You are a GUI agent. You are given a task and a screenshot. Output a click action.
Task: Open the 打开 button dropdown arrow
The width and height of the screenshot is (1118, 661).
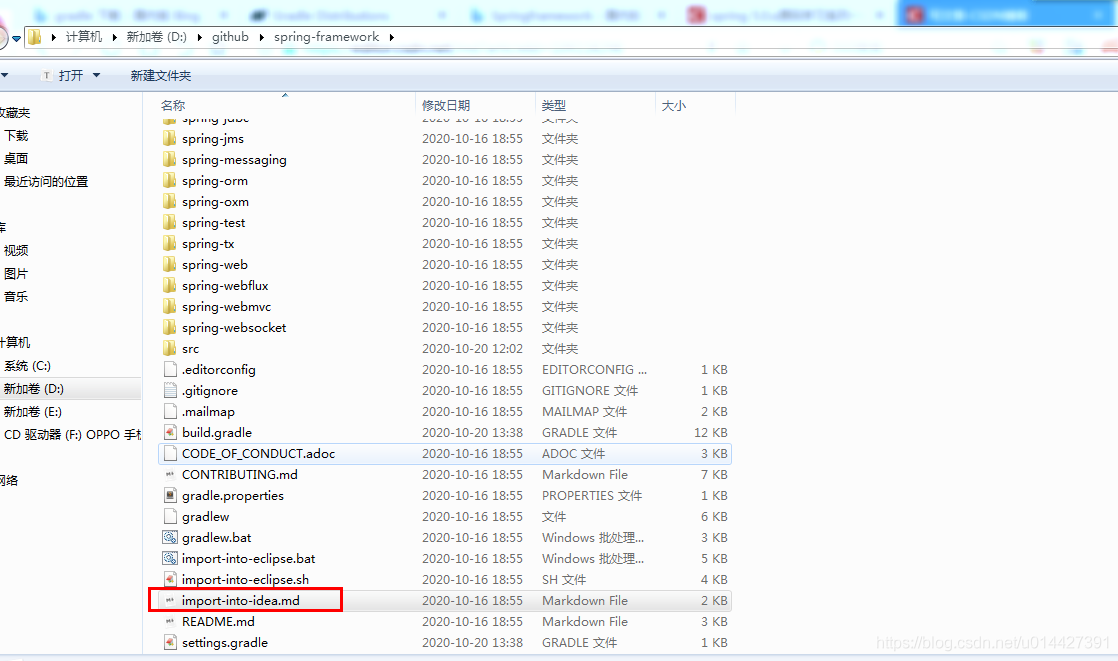pos(96,75)
